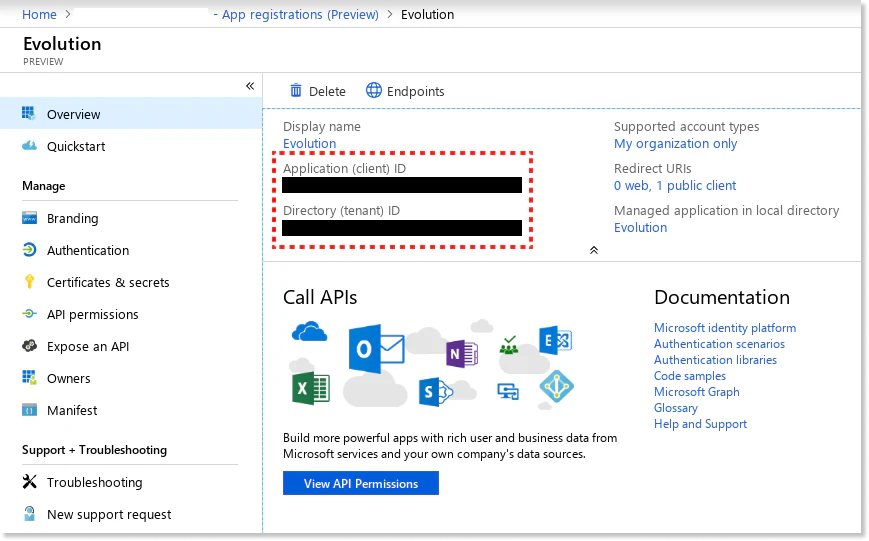
Task: Go to Home in the breadcrumb
Action: [39, 14]
